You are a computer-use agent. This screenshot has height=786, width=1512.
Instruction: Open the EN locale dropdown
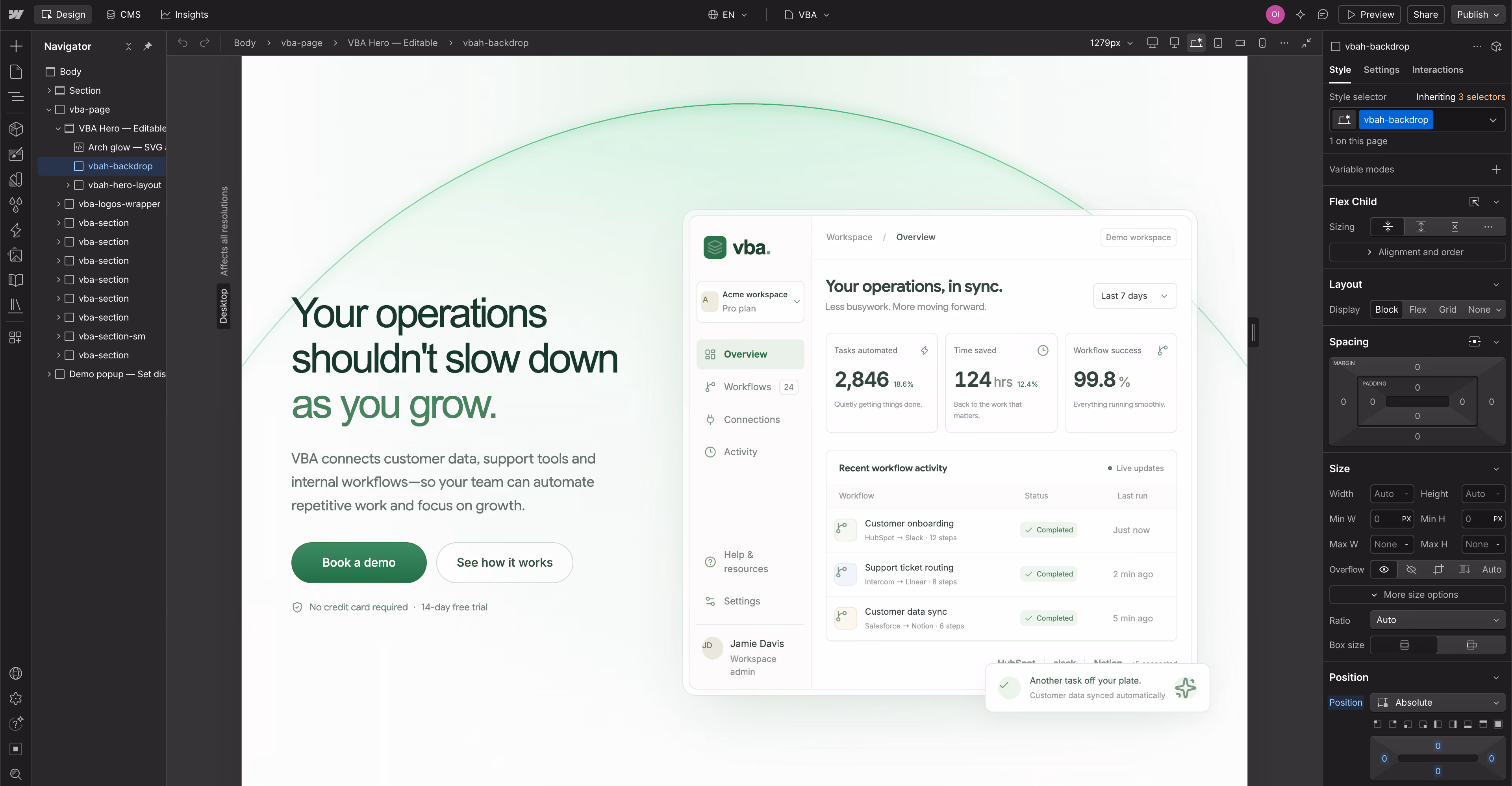tap(728, 15)
